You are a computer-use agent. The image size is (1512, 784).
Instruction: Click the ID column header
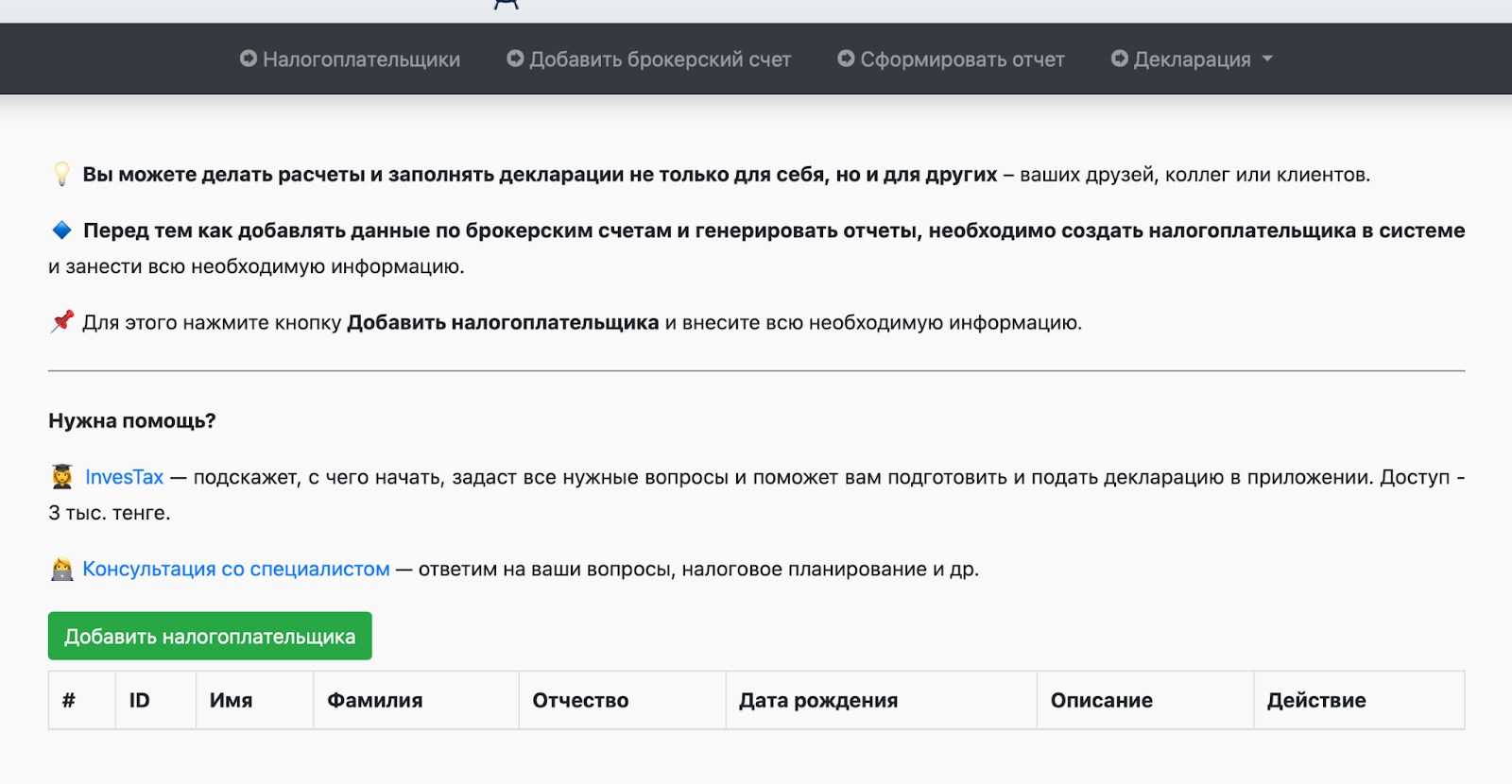[140, 700]
